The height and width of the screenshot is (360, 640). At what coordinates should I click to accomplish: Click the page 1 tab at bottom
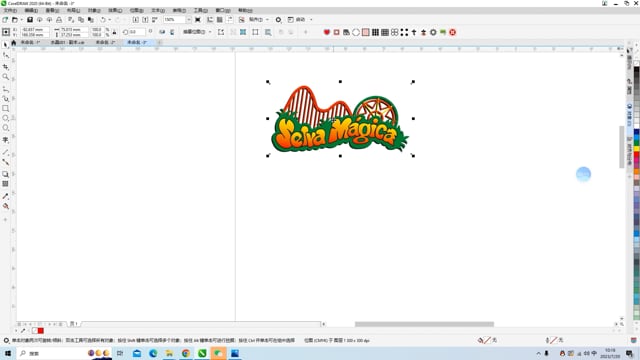pyautogui.click(x=73, y=324)
